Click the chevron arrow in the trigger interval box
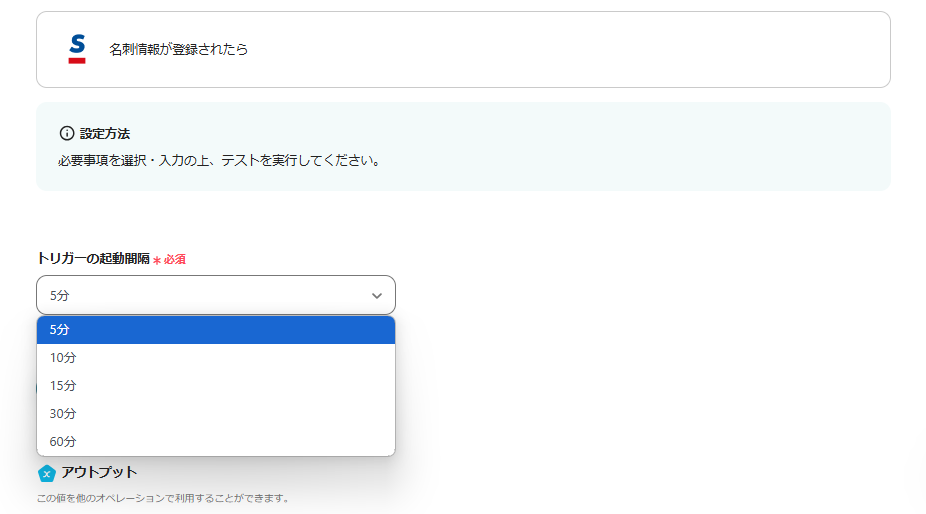This screenshot has width=926, height=514. coord(377,295)
